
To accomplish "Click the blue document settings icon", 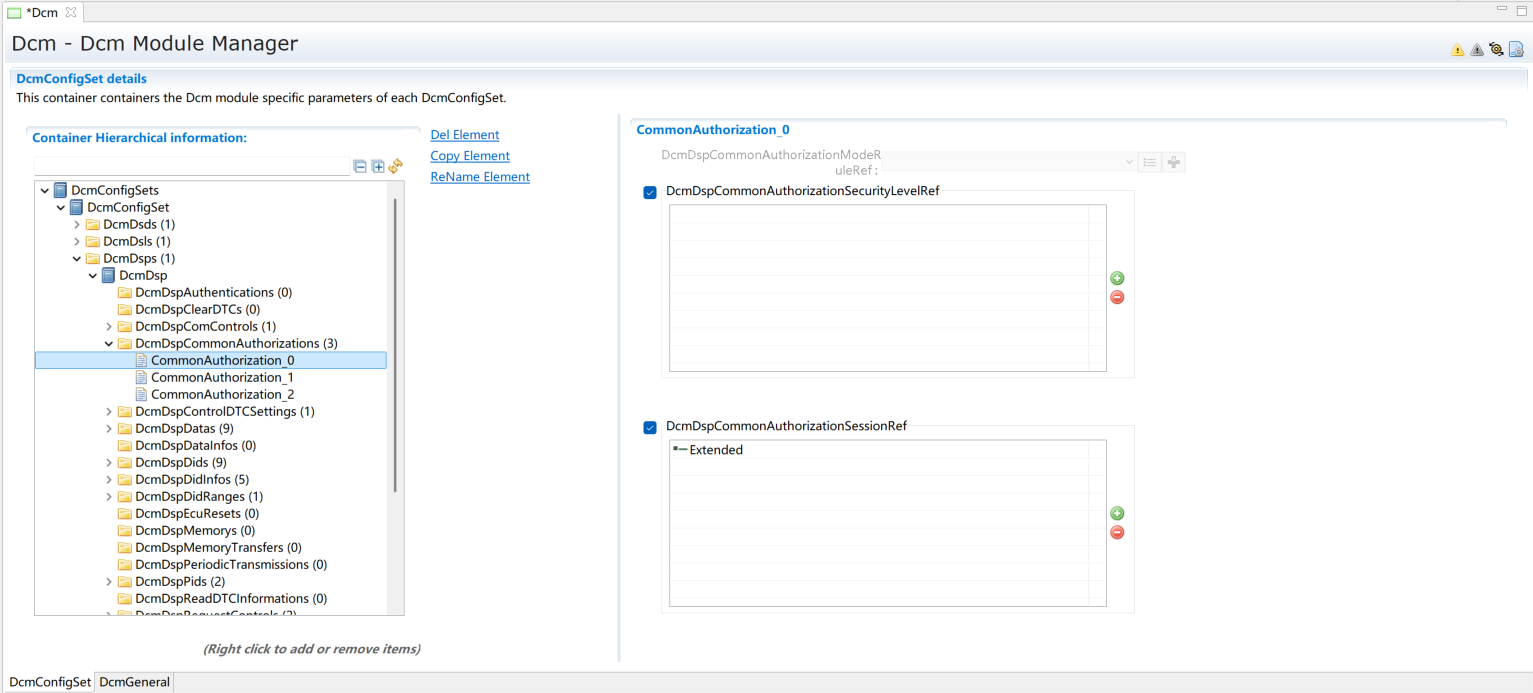I will 1516,50.
